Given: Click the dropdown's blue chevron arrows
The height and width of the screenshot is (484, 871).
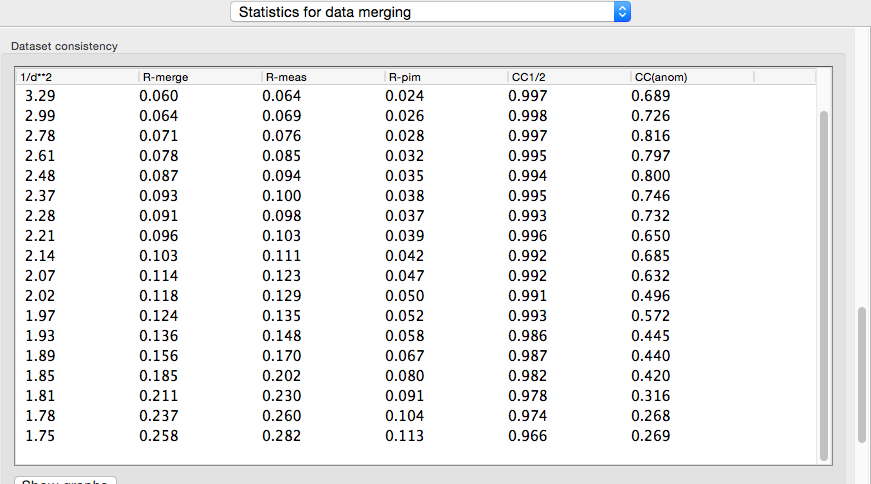Looking at the screenshot, I should (622, 13).
